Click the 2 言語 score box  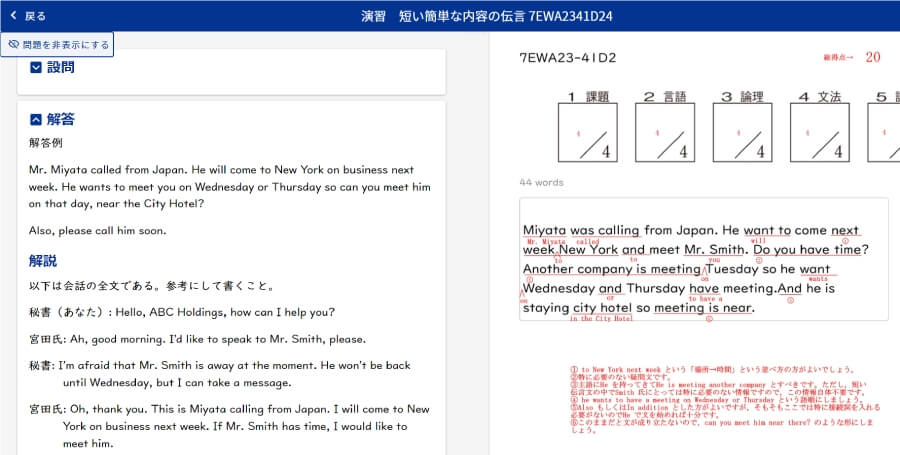coord(665,133)
